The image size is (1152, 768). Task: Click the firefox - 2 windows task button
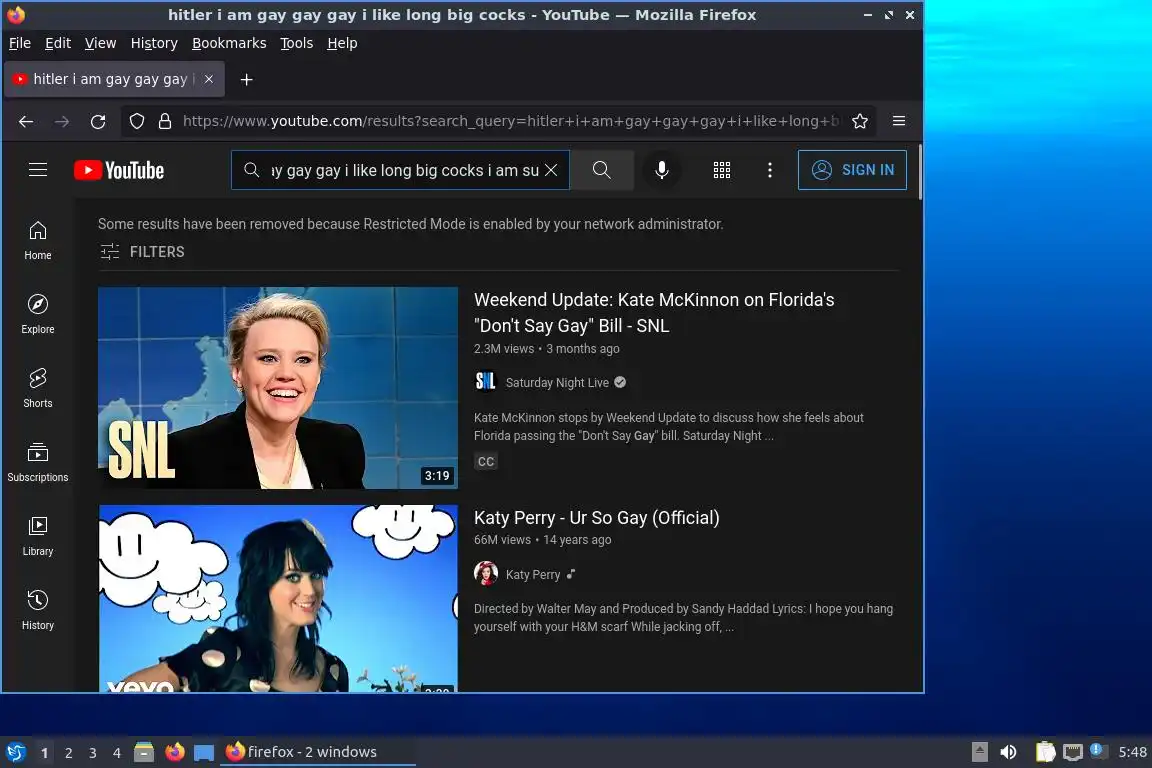pyautogui.click(x=318, y=752)
